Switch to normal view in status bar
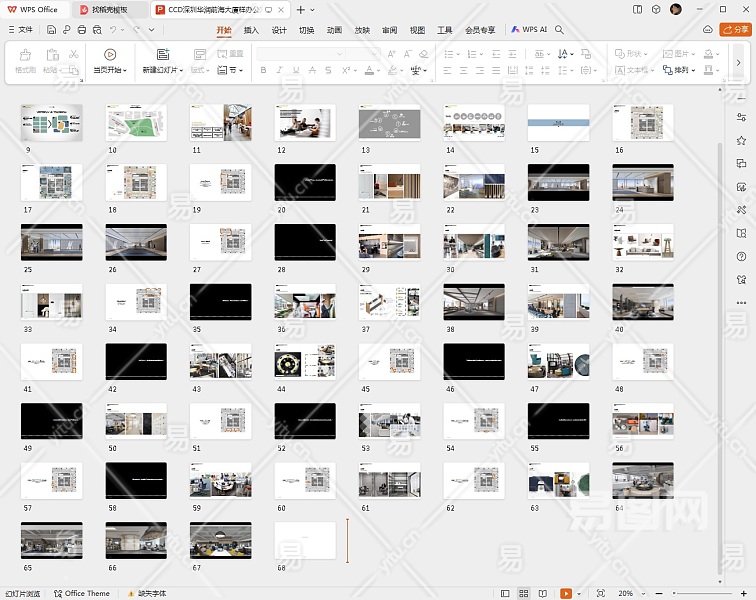Screen dimensions: 756x600 [x=506, y=593]
